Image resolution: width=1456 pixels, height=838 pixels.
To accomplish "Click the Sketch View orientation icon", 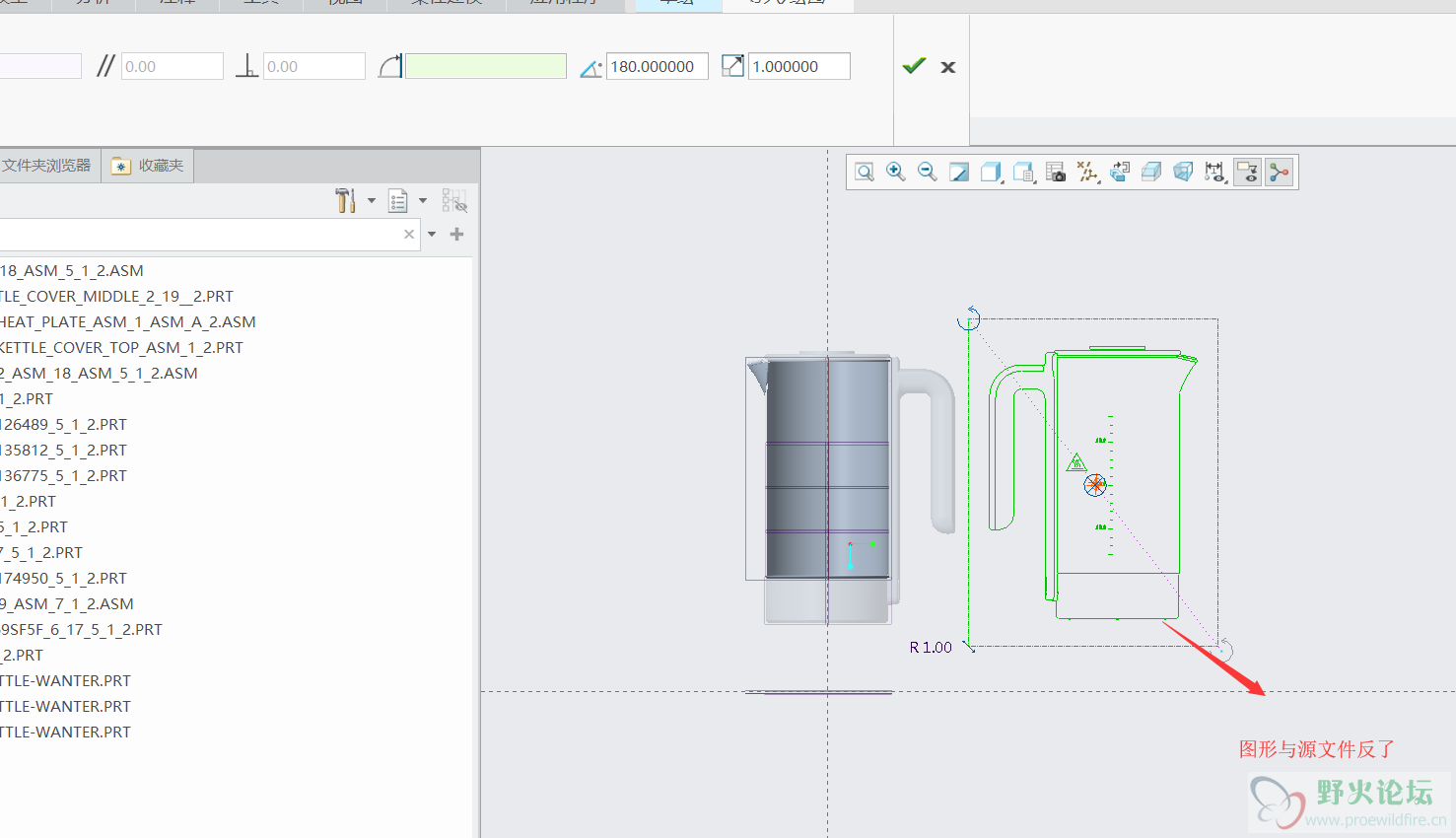I will click(x=1119, y=173).
